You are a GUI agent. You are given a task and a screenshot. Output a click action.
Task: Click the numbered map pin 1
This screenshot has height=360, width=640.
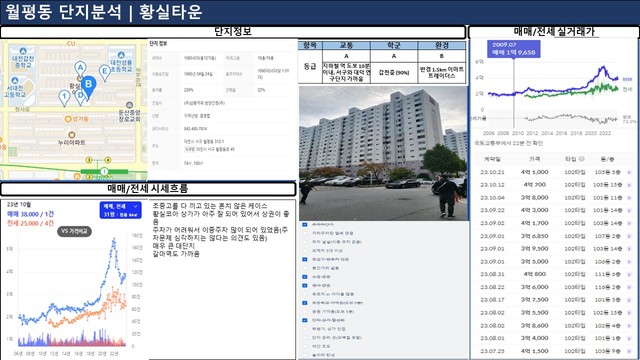point(64,98)
